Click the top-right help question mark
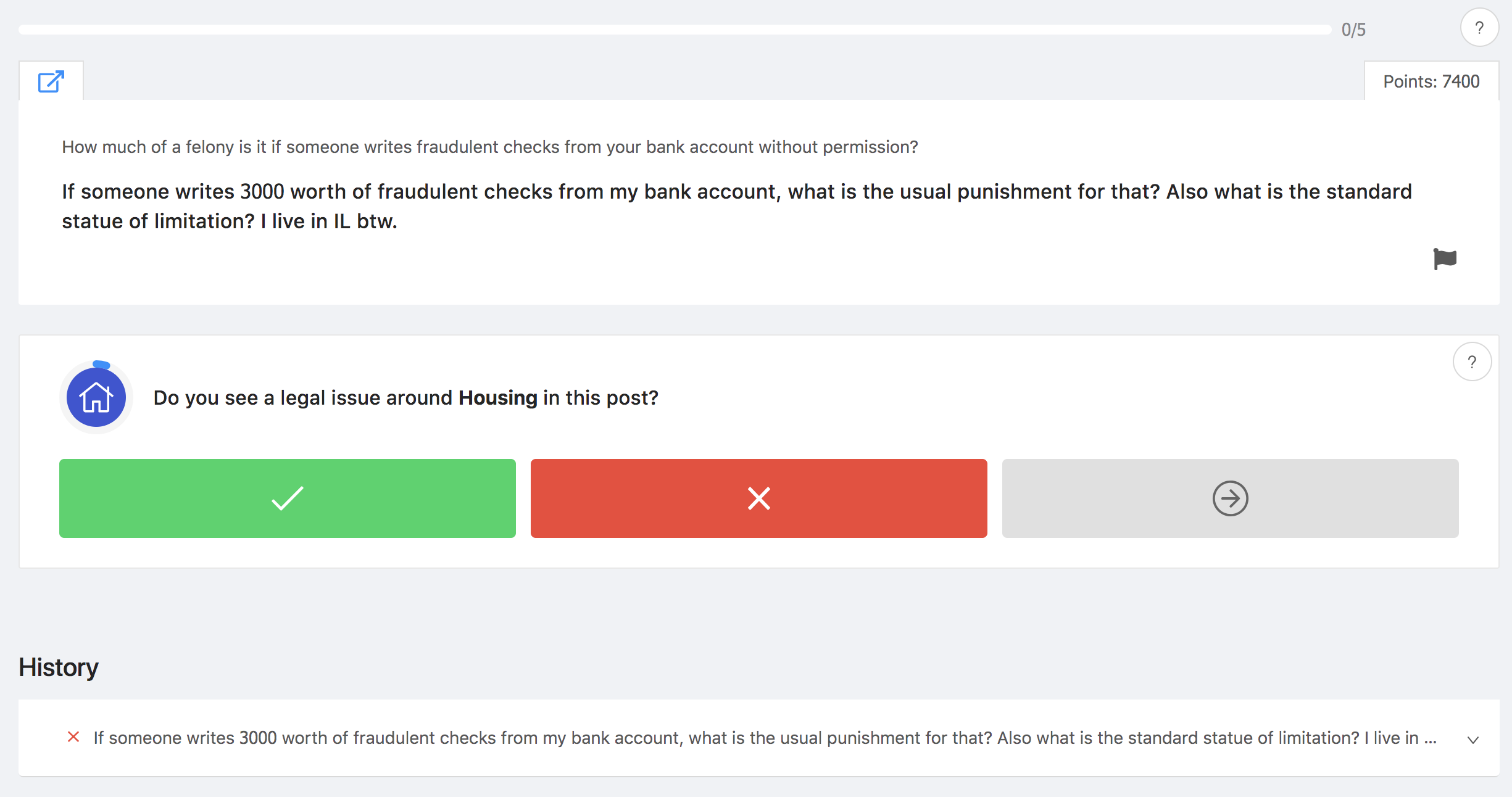This screenshot has height=797, width=1512. tap(1479, 28)
